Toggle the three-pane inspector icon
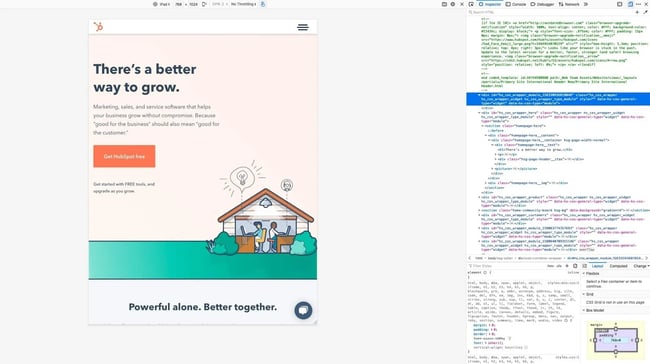Viewport: 650px width, 364px height. pyautogui.click(x=585, y=266)
